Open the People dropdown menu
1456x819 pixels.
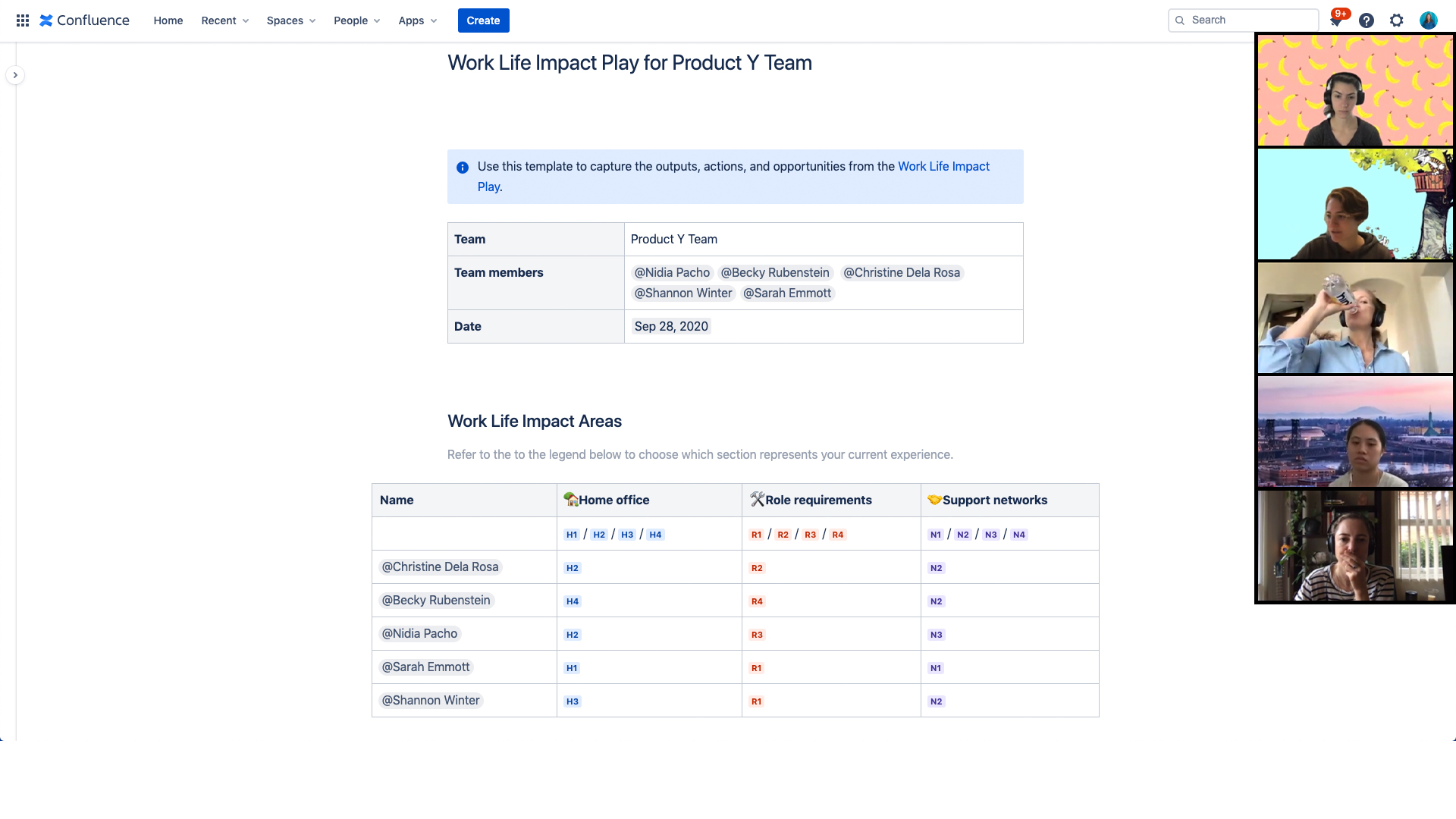[x=356, y=20]
